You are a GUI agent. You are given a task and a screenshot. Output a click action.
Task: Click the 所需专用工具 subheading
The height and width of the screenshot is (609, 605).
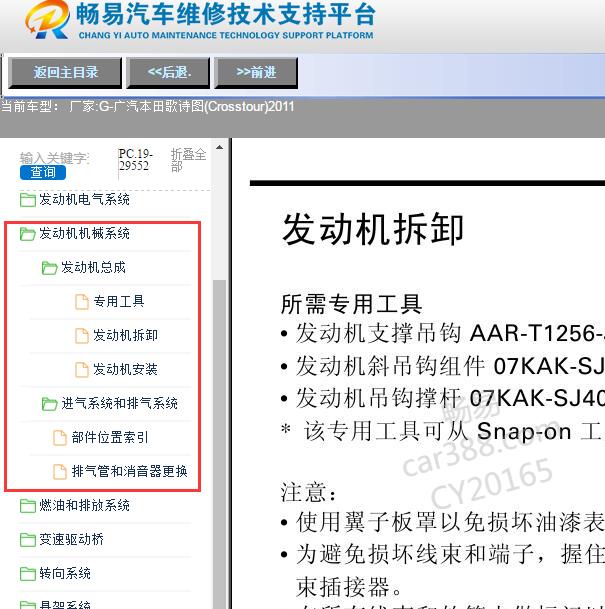(351, 304)
